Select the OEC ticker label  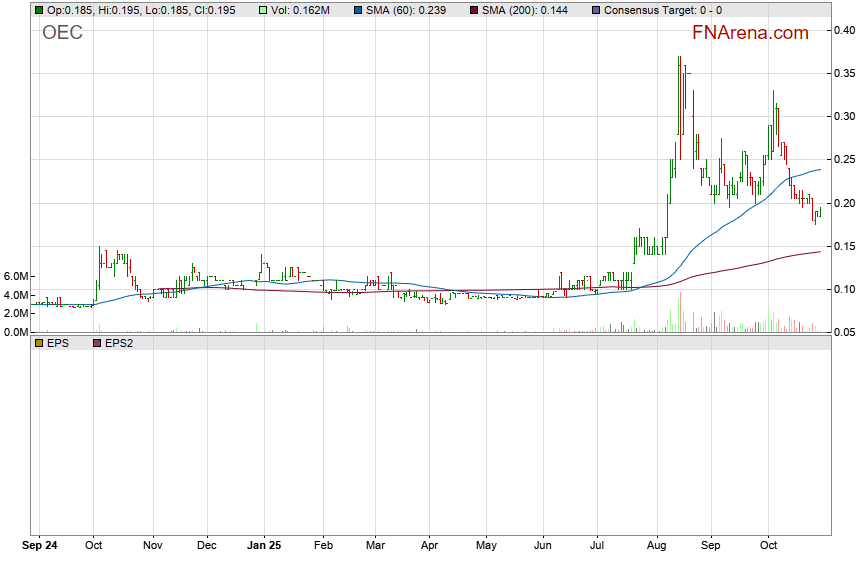tap(62, 33)
